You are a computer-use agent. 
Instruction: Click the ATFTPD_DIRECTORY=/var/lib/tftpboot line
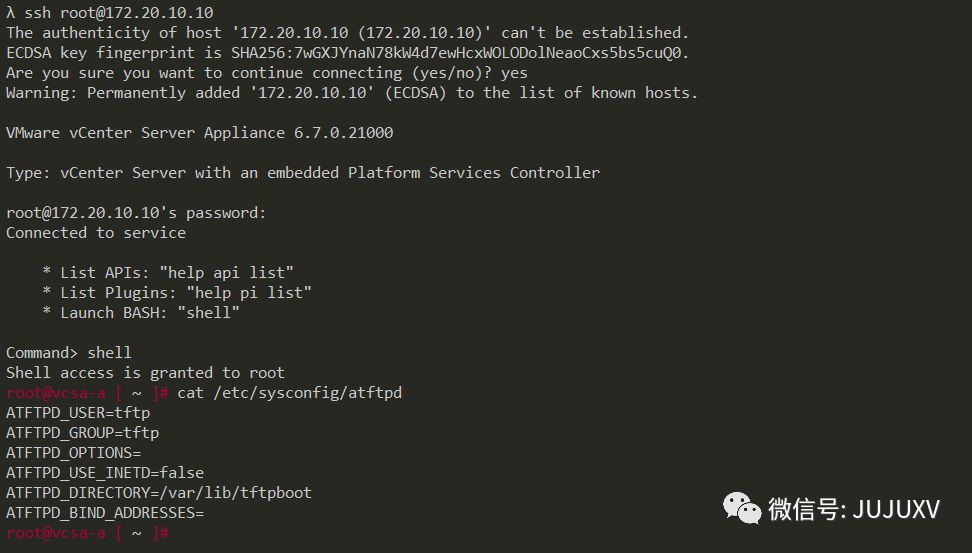coord(159,493)
